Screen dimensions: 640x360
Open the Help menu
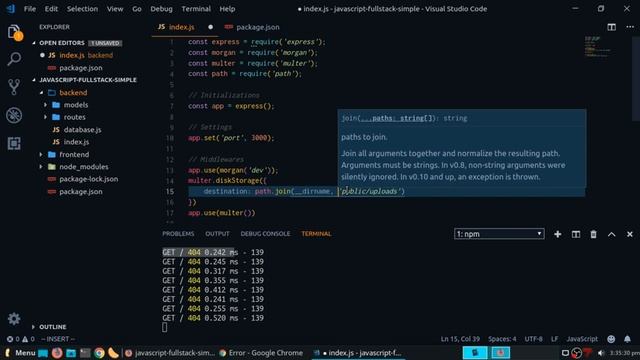point(227,9)
